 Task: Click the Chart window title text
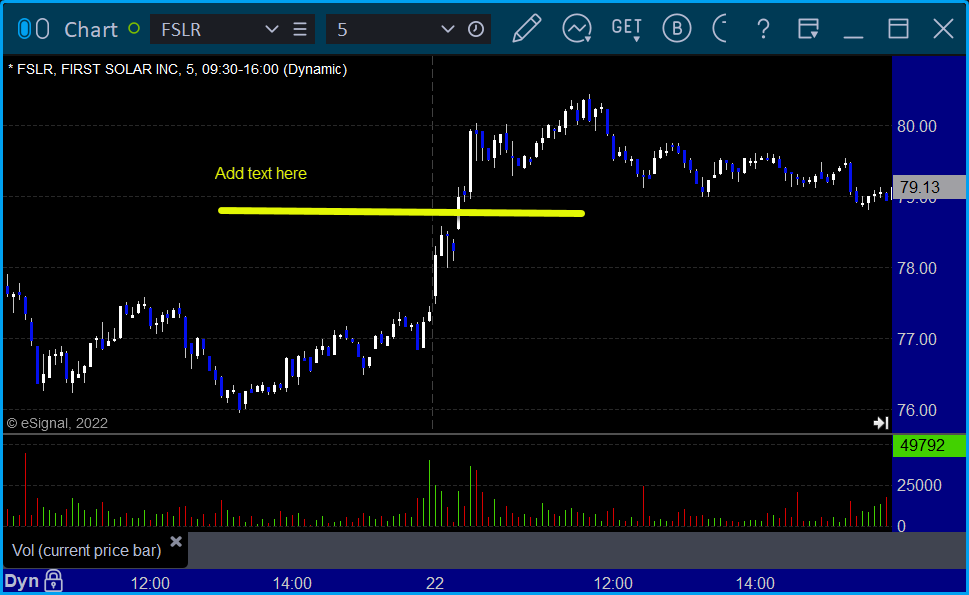91,29
